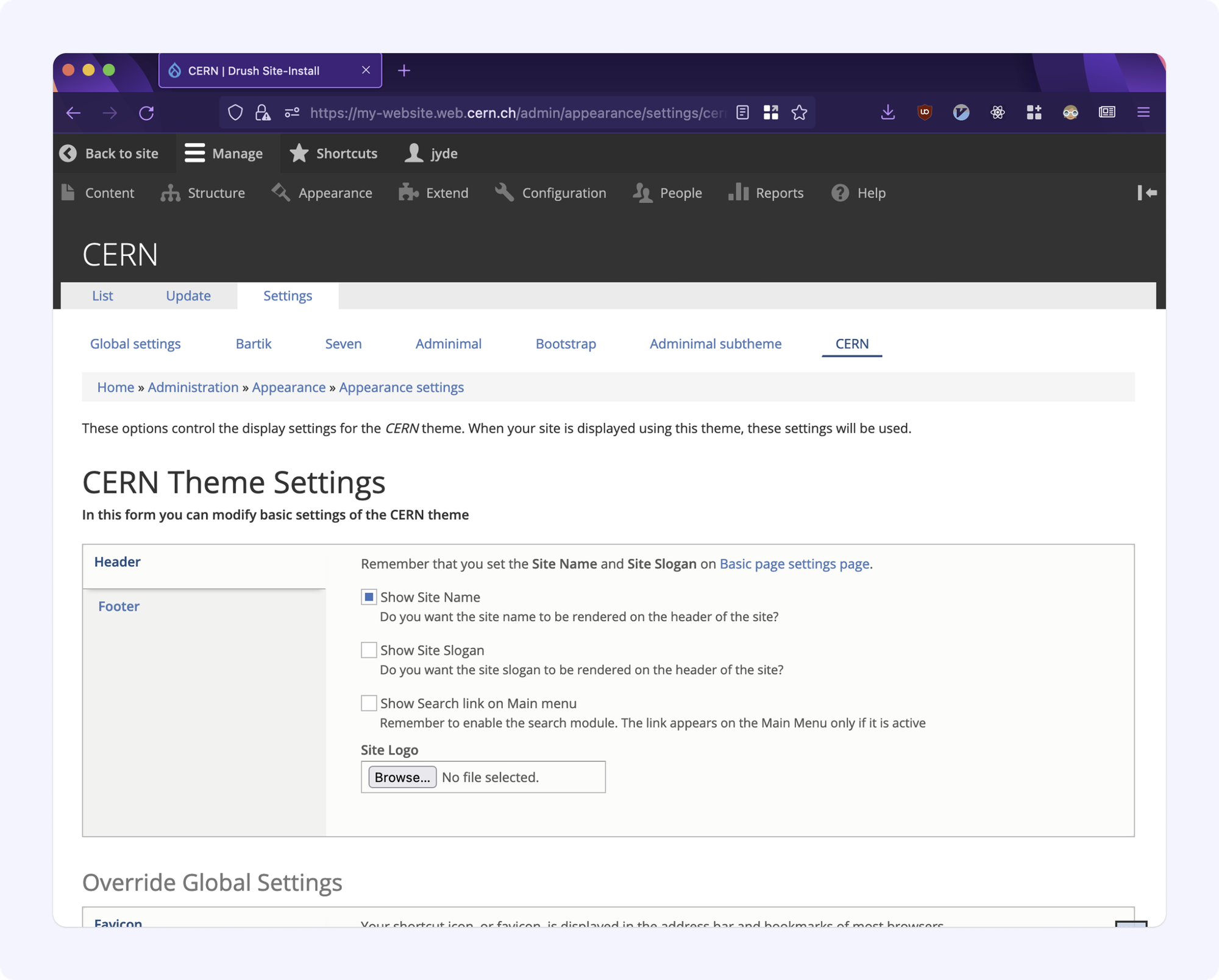Image resolution: width=1219 pixels, height=980 pixels.
Task: Open the jyde user menu
Action: [x=432, y=153]
